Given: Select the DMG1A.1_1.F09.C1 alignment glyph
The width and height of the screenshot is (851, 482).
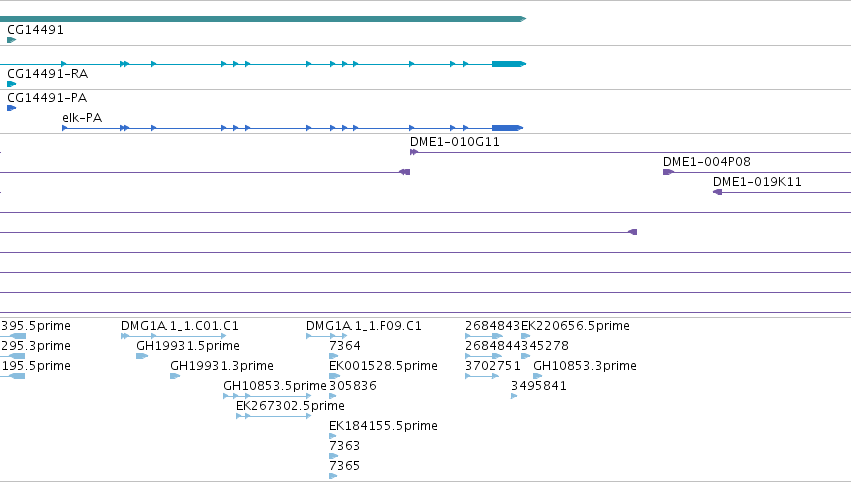Looking at the screenshot, I should coord(326,336).
